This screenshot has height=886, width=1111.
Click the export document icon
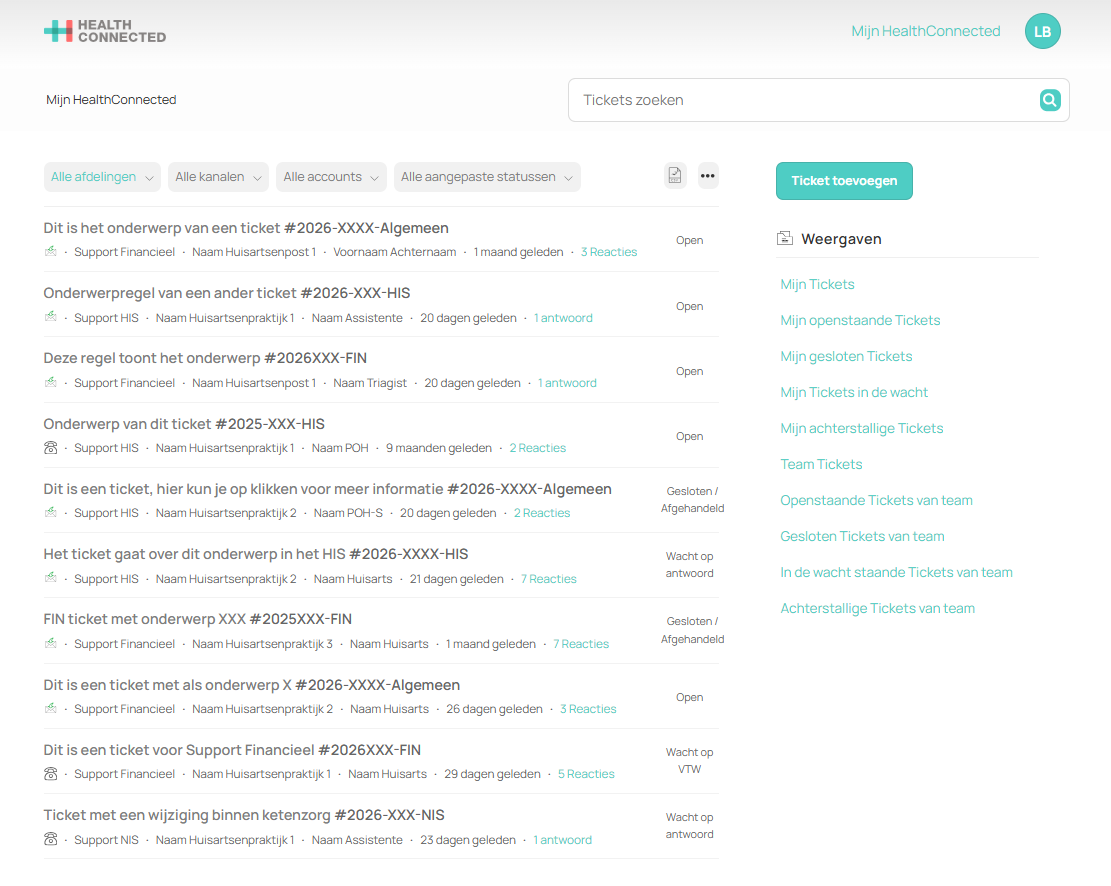pyautogui.click(x=675, y=176)
